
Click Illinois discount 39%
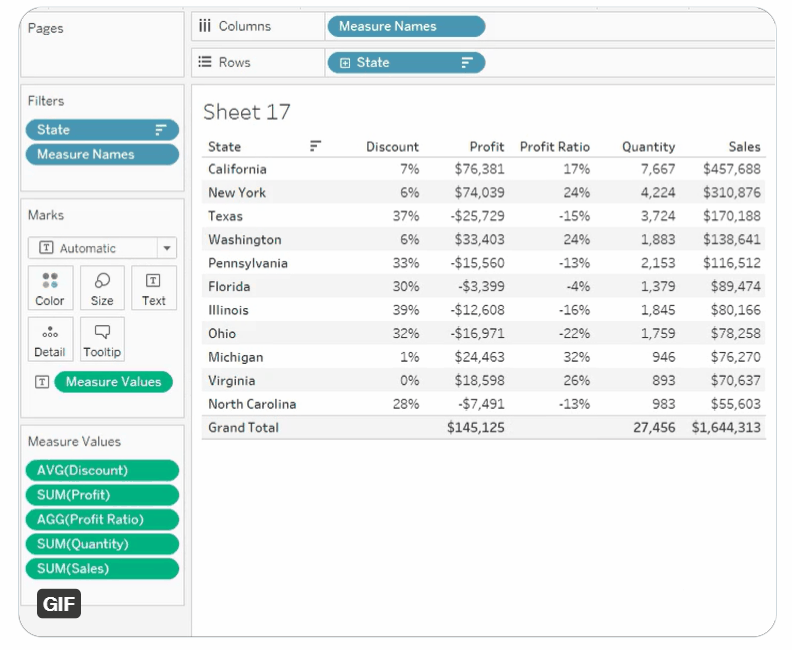(x=406, y=310)
